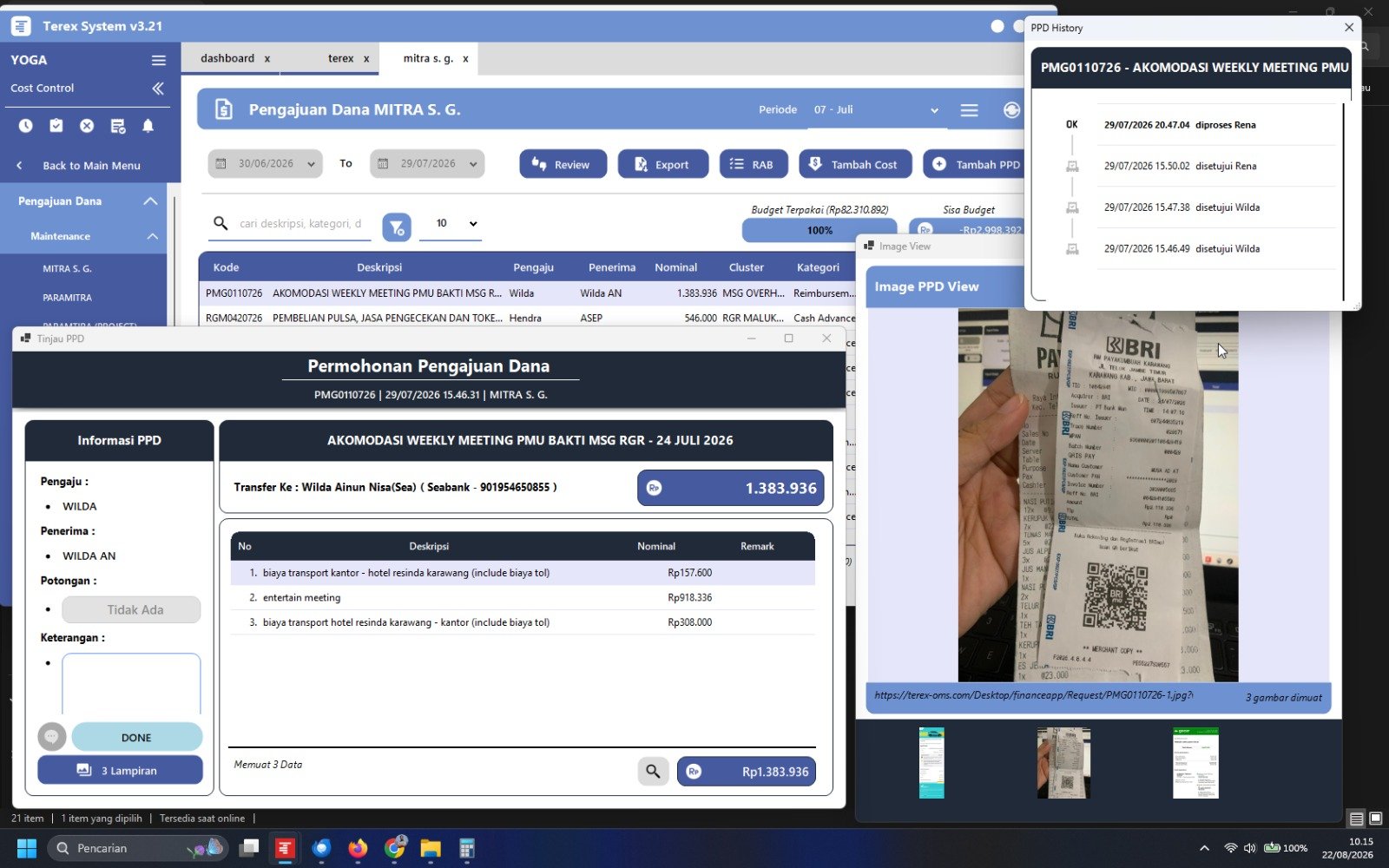Close the terex tab with its x
The image size is (1389, 868).
[366, 59]
